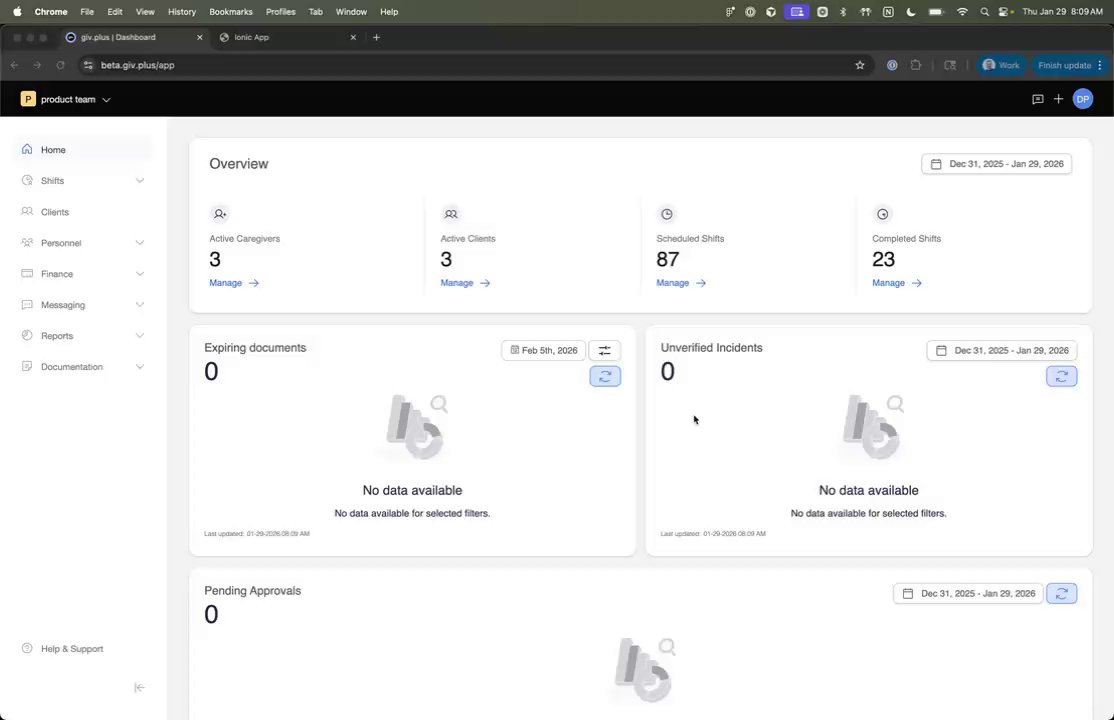Close the Ionic App tab

tap(353, 38)
